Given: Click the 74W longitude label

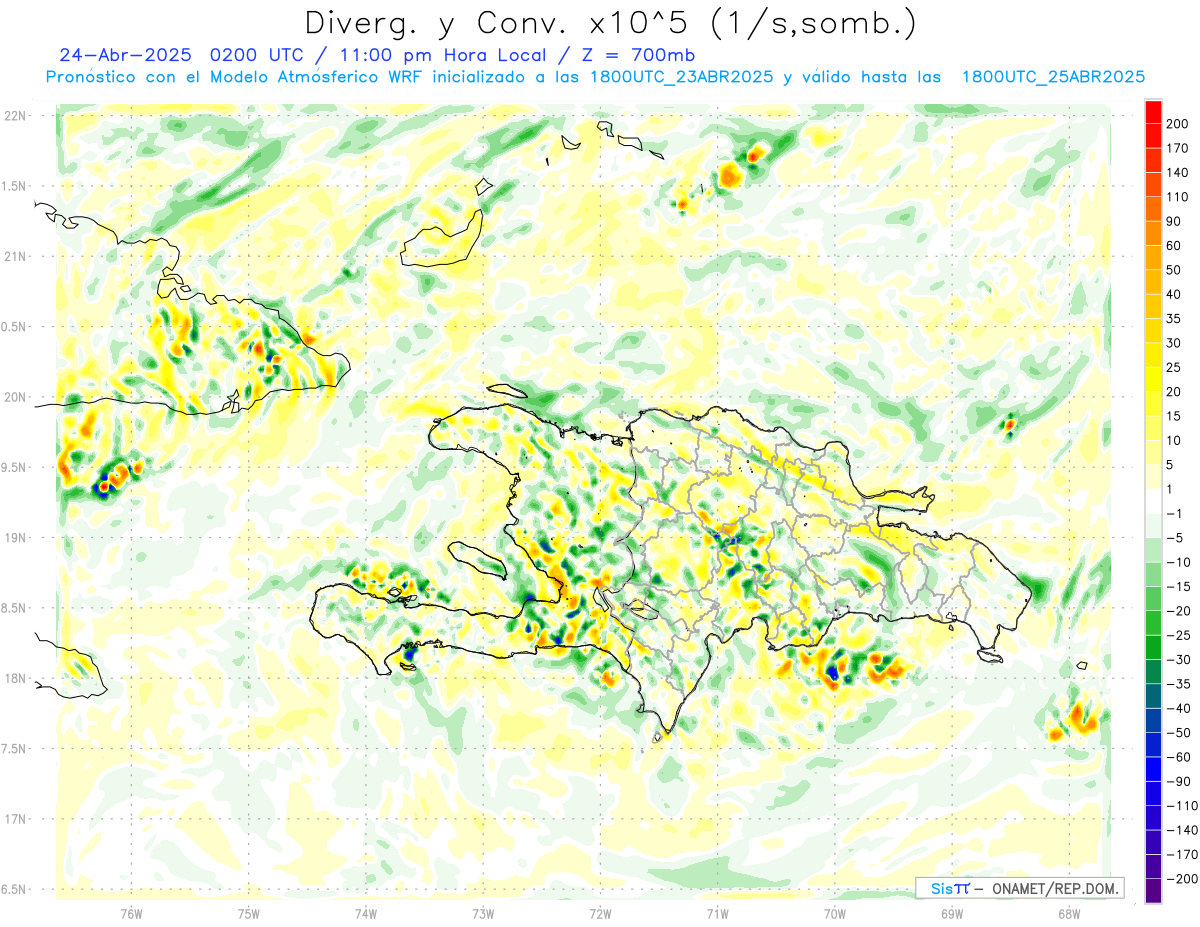Looking at the screenshot, I should (366, 913).
